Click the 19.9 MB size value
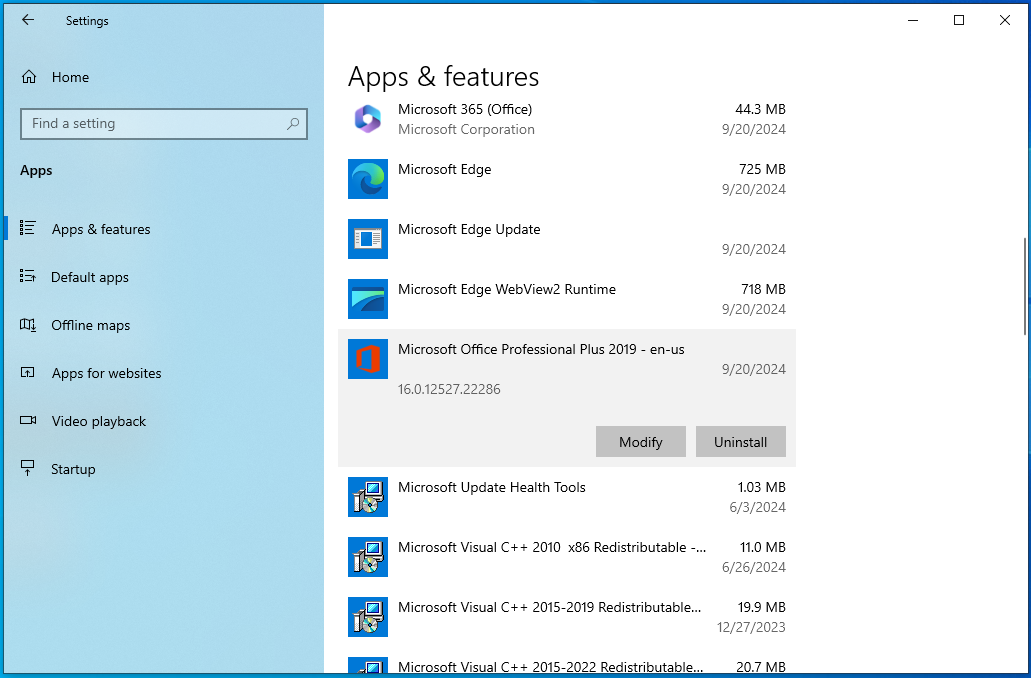This screenshot has width=1031, height=678. 761,607
